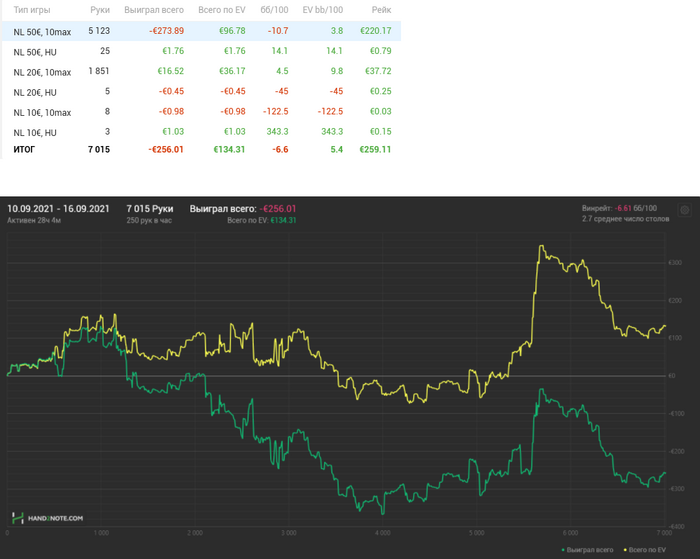This screenshot has height=559, width=700.
Task: Click the '€220.17' rake cell
Action: 376,31
